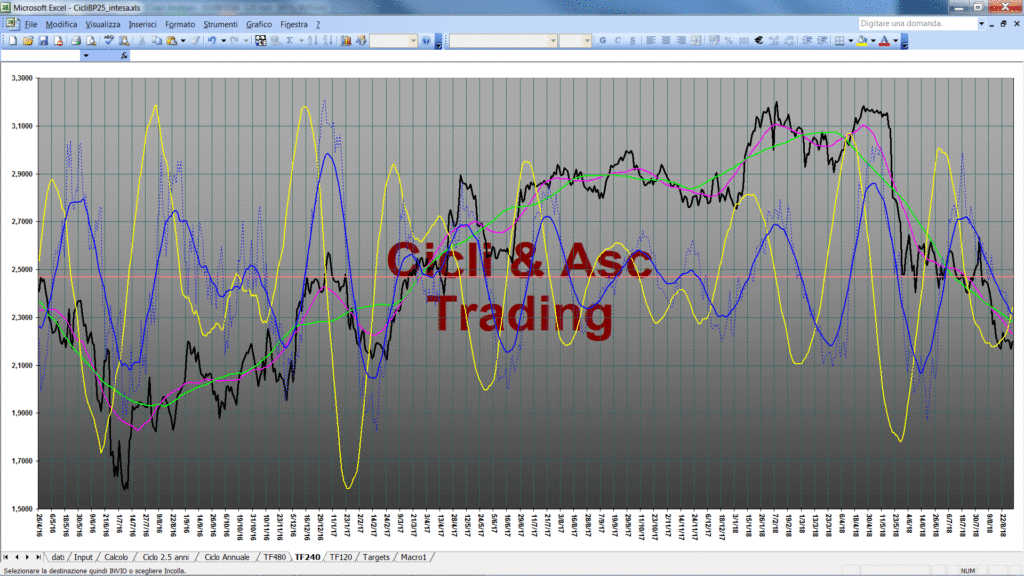The image size is (1024, 576).
Task: Open the Visualizza menu
Action: 103,24
